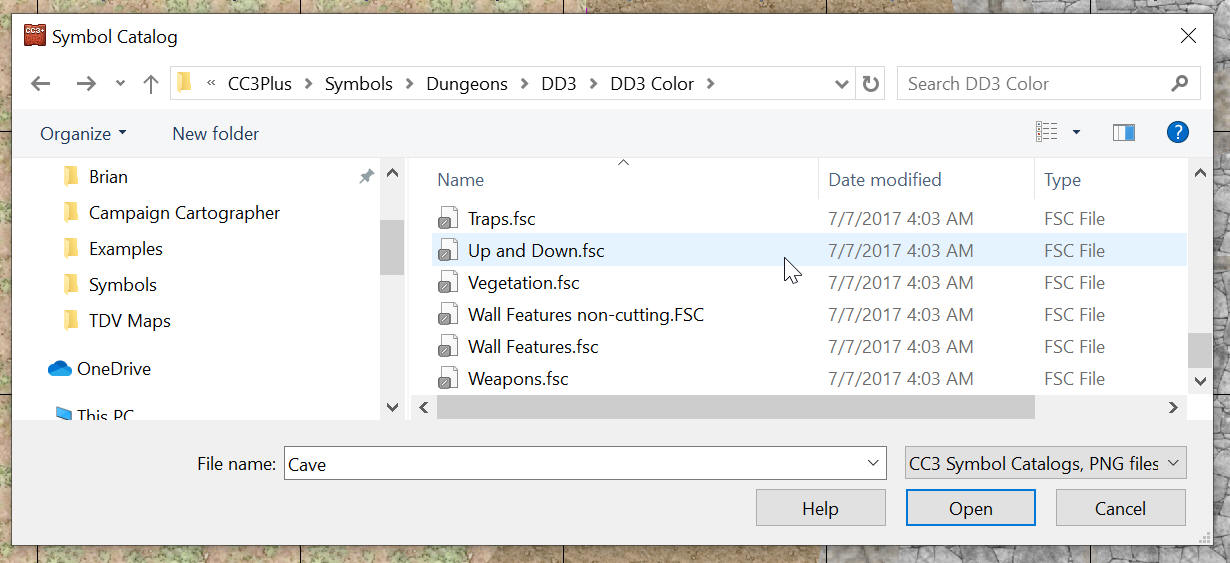Click the Help button
1230x563 pixels.
pos(820,509)
